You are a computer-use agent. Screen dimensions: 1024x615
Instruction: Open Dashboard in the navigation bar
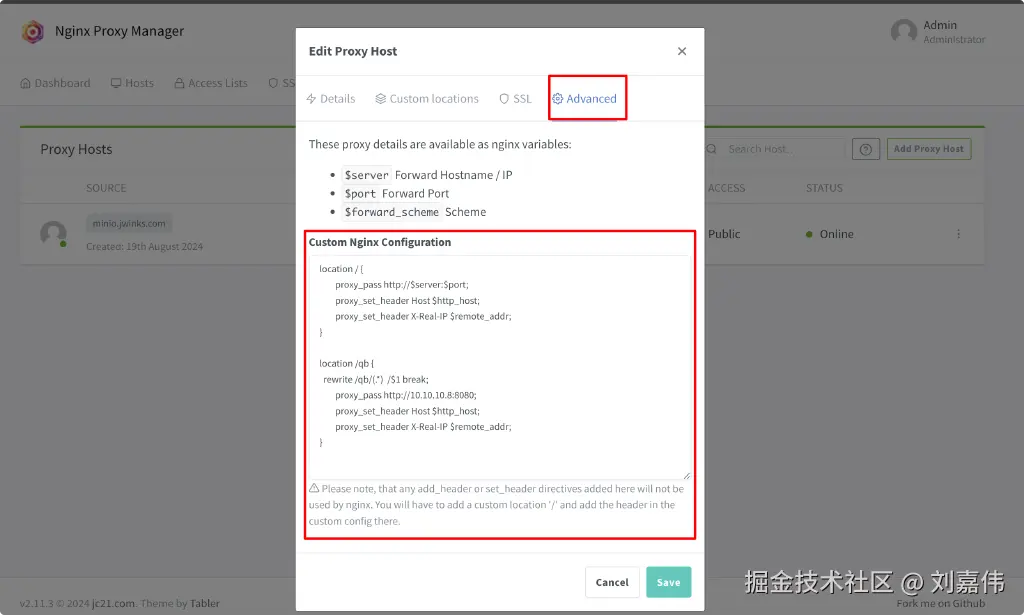point(56,83)
